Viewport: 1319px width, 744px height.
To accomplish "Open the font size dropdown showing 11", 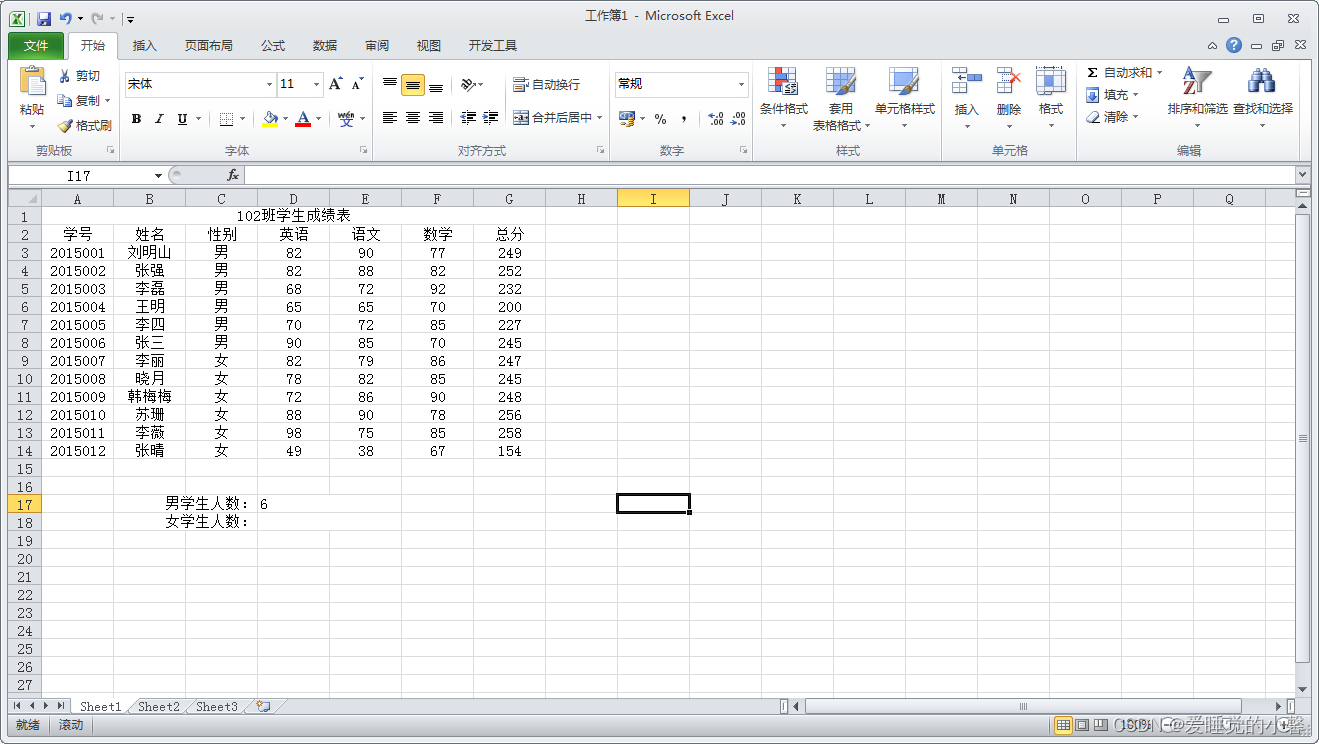I will (317, 85).
